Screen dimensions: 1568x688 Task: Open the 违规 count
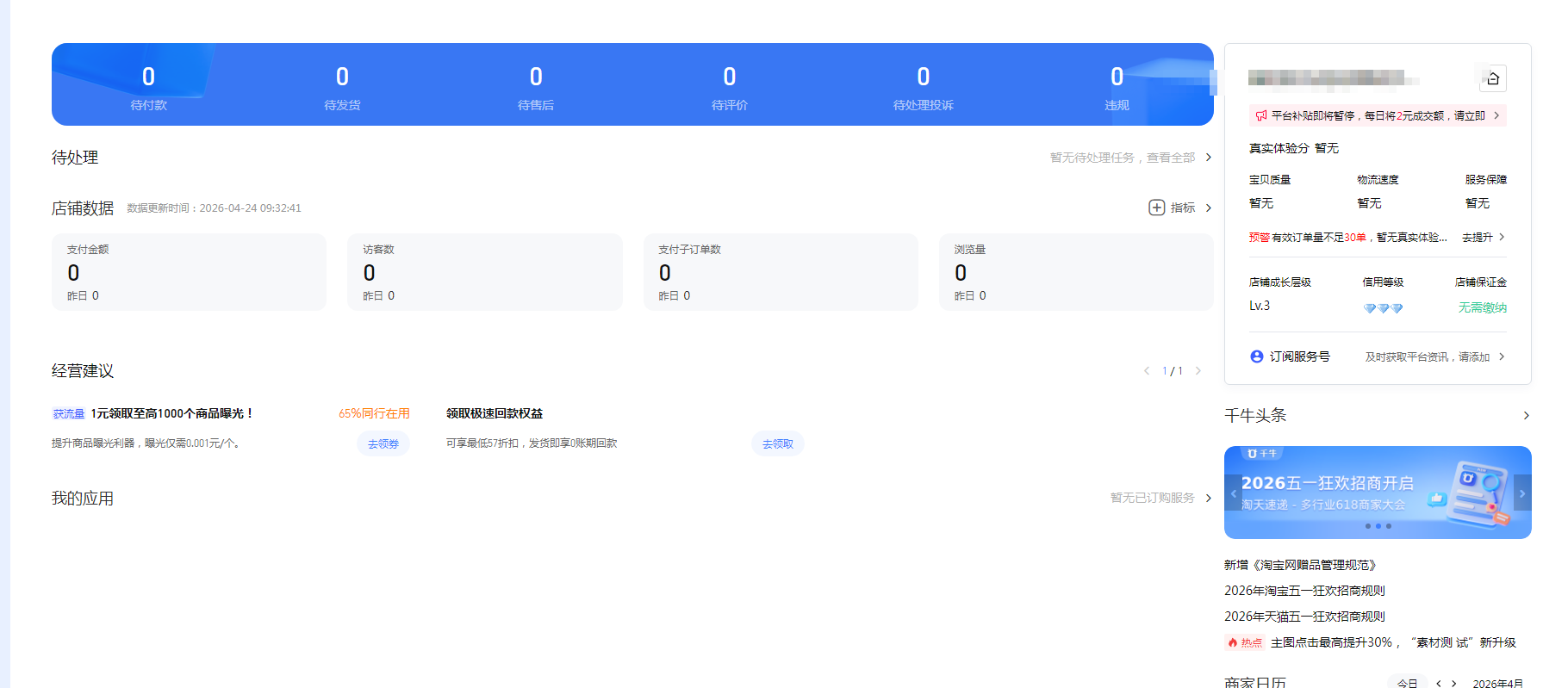click(x=1117, y=88)
